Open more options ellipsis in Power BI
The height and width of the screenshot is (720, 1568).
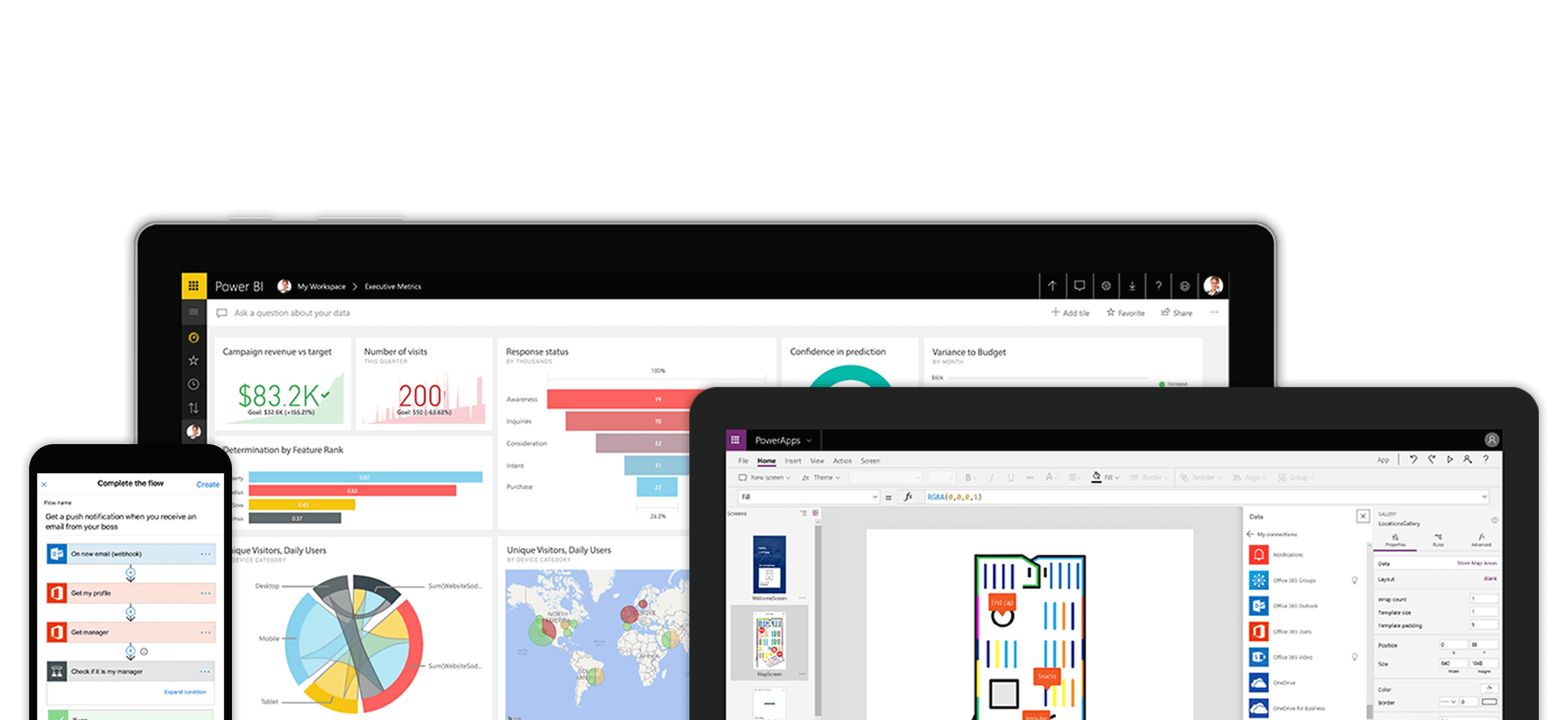tap(1214, 312)
